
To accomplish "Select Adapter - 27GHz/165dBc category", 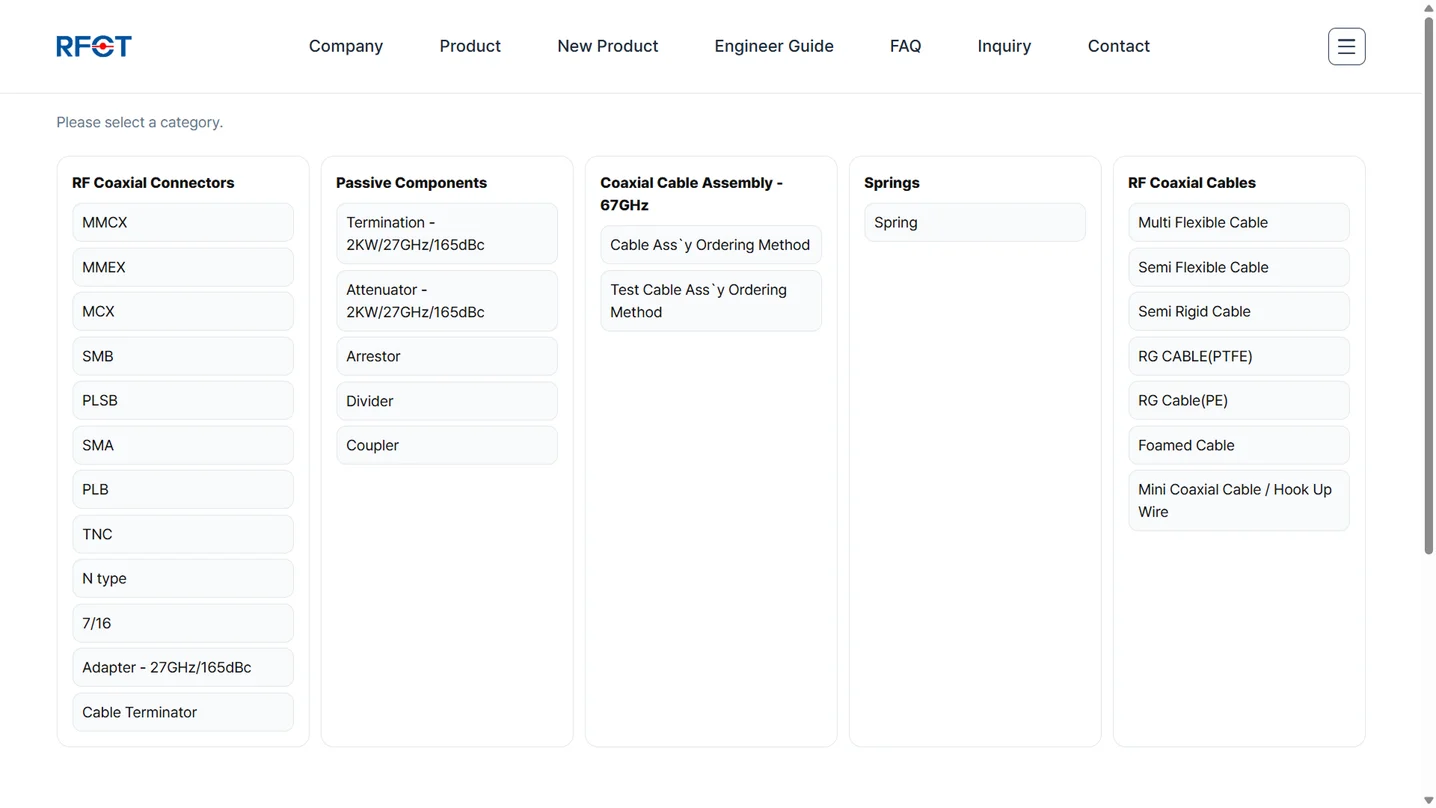I will click(x=182, y=667).
